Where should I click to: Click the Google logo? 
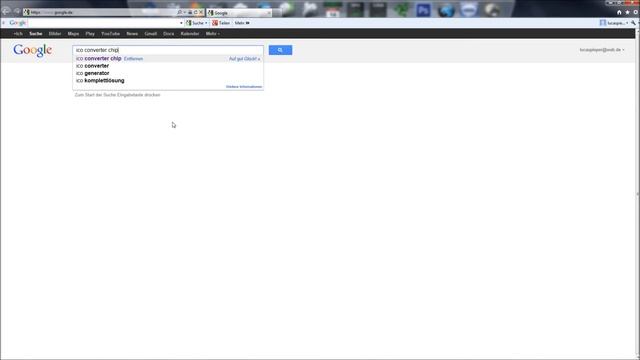coord(33,50)
